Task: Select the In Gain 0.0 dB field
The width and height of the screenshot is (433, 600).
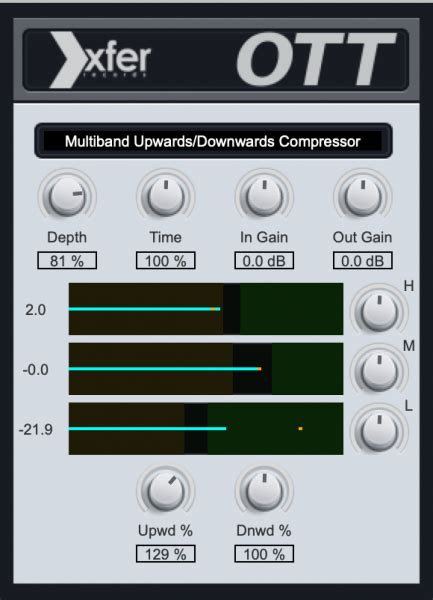Action: 264,261
